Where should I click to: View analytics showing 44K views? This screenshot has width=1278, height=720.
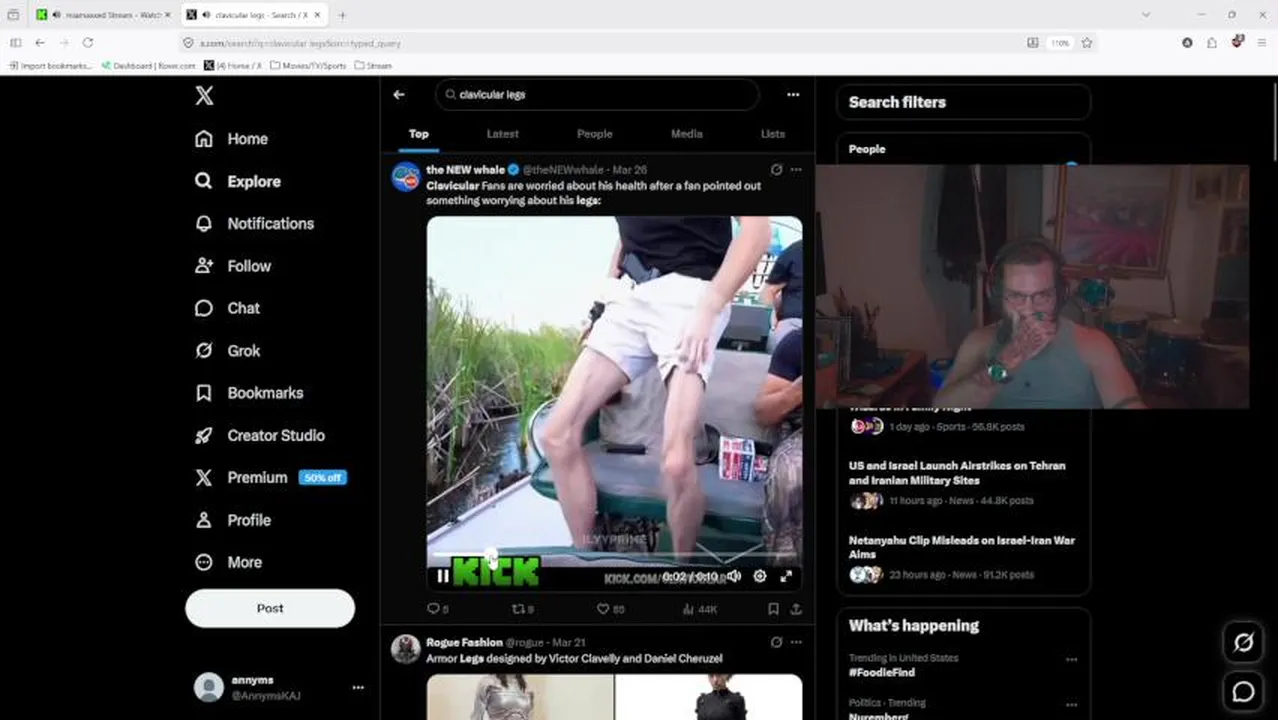pyautogui.click(x=700, y=608)
